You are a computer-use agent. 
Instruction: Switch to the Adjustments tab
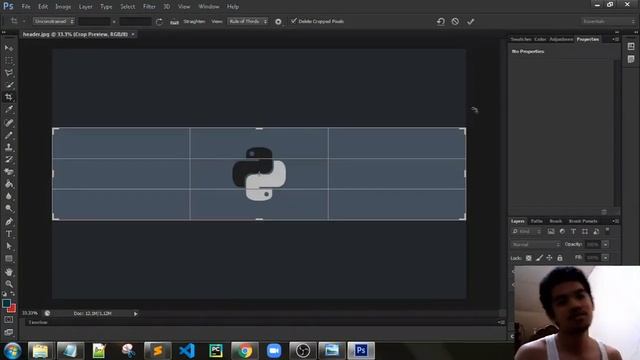[561, 39]
